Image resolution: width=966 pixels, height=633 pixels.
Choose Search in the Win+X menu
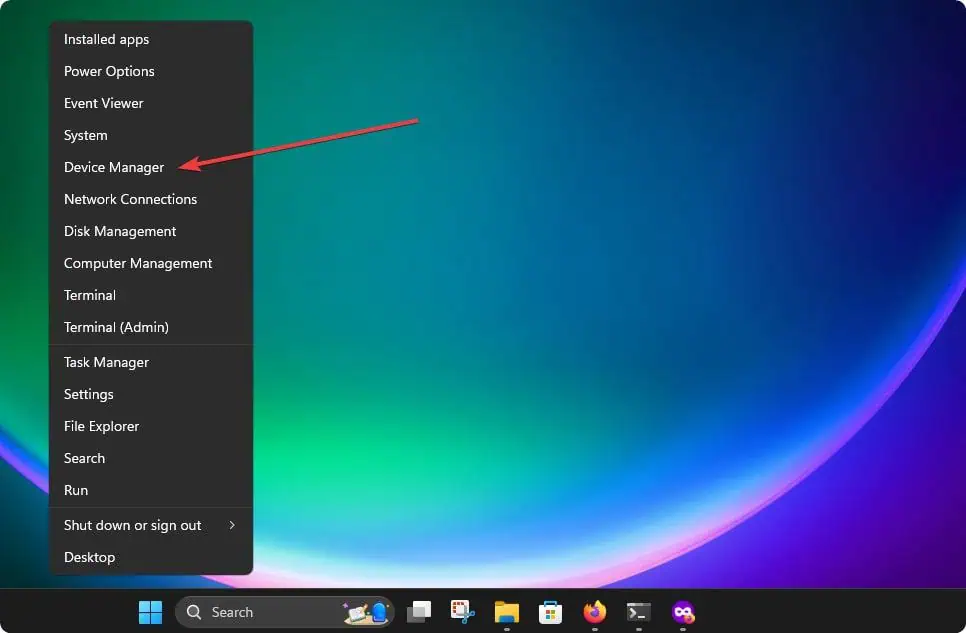(151, 459)
